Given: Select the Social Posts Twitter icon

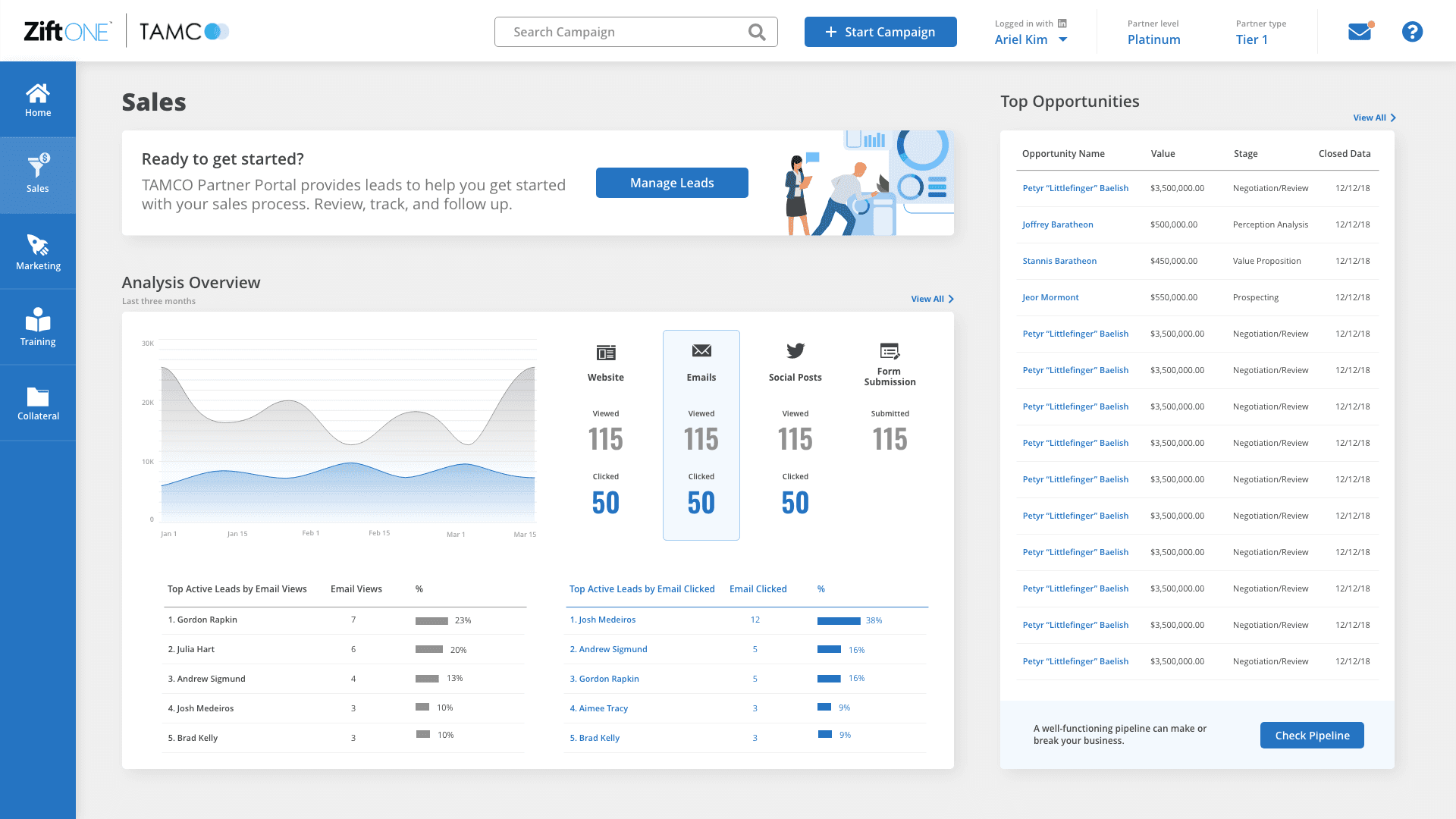Looking at the screenshot, I should [795, 351].
